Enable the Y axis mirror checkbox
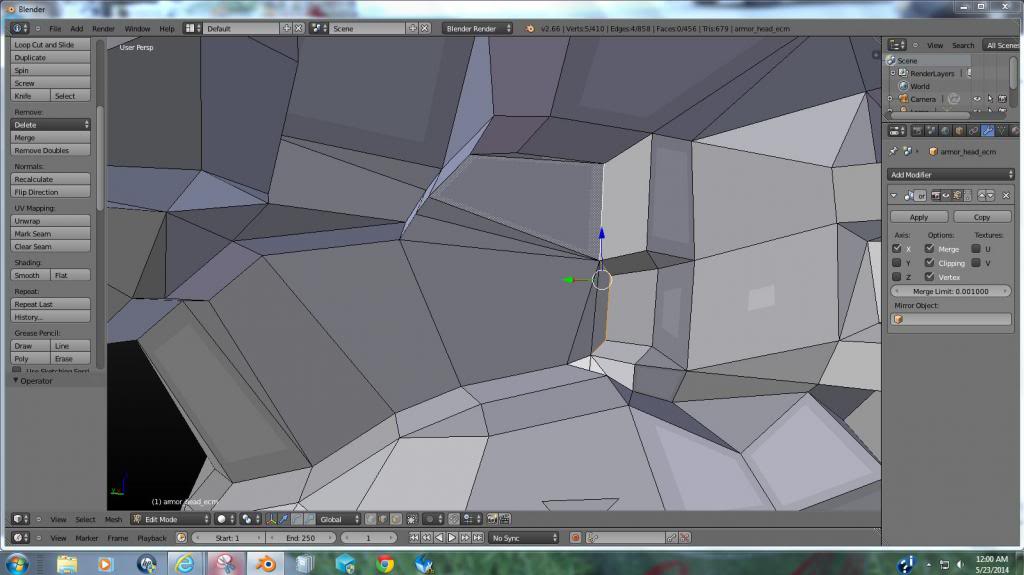 tap(897, 263)
